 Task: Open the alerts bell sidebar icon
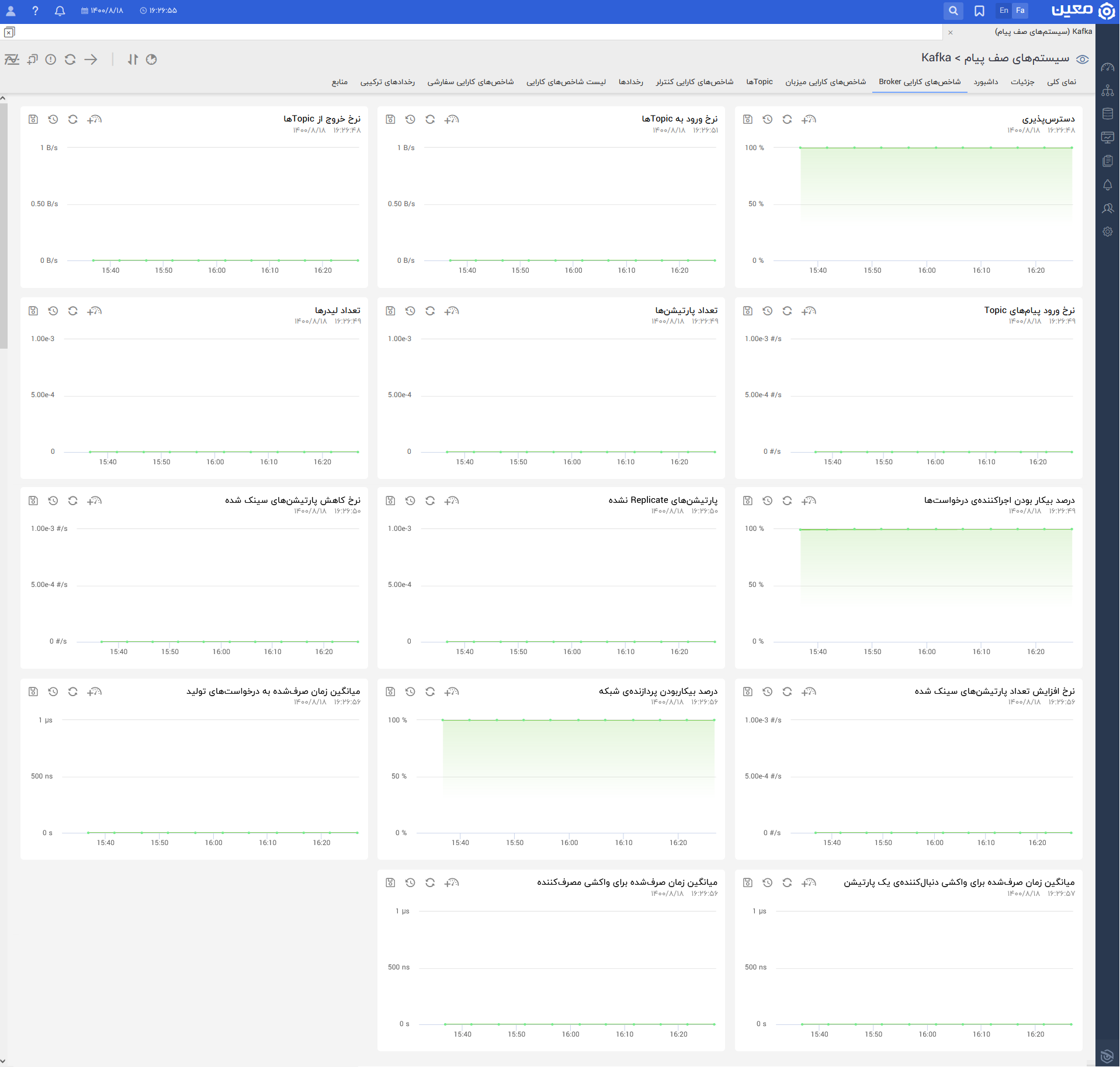click(1107, 185)
